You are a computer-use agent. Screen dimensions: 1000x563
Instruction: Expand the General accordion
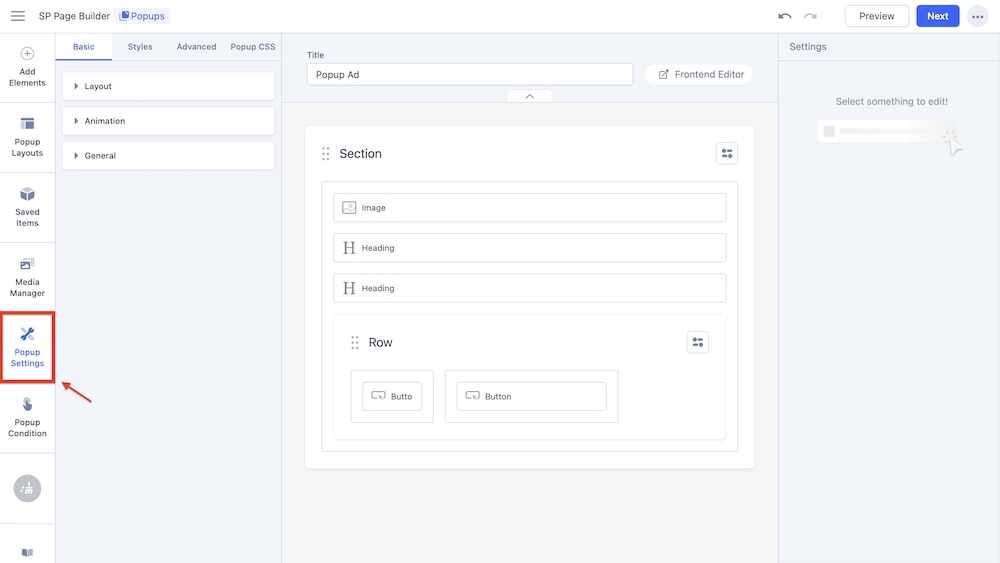pyautogui.click(x=168, y=156)
